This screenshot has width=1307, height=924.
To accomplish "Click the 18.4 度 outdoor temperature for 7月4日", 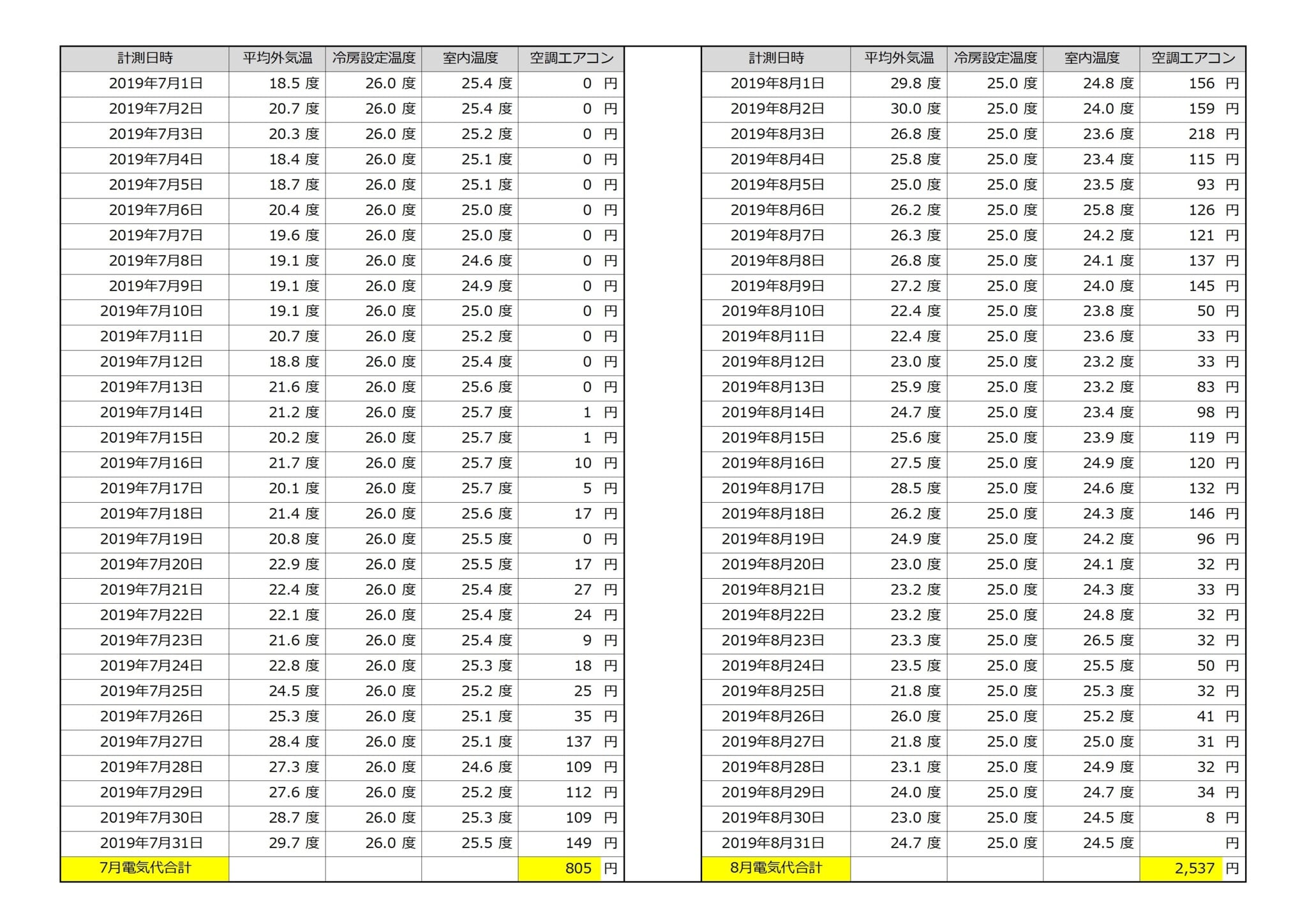I will (x=277, y=160).
